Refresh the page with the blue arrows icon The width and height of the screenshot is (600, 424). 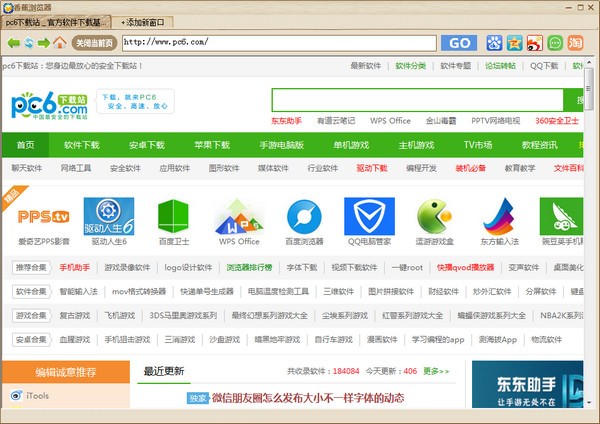tap(29, 43)
